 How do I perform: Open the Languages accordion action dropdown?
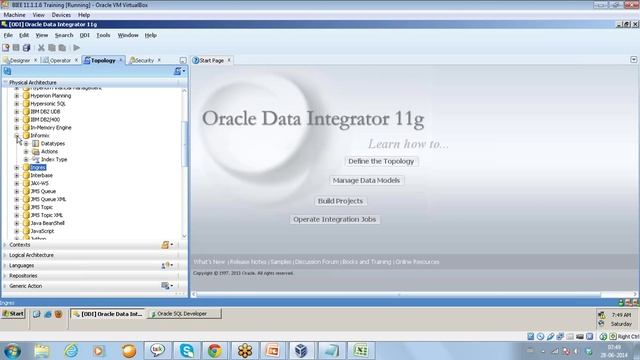(167, 265)
